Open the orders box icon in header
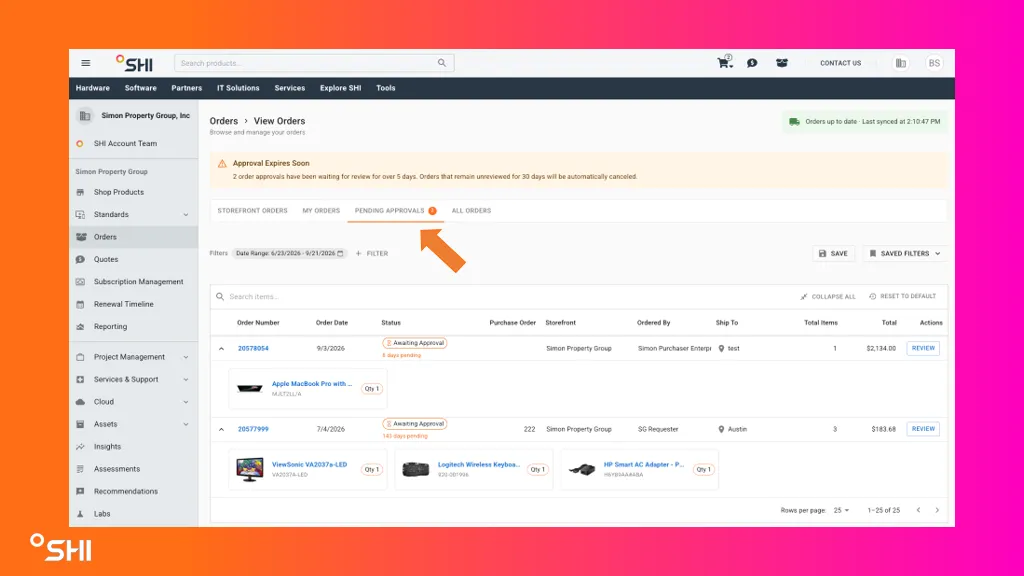This screenshot has width=1024, height=576. pyautogui.click(x=782, y=63)
